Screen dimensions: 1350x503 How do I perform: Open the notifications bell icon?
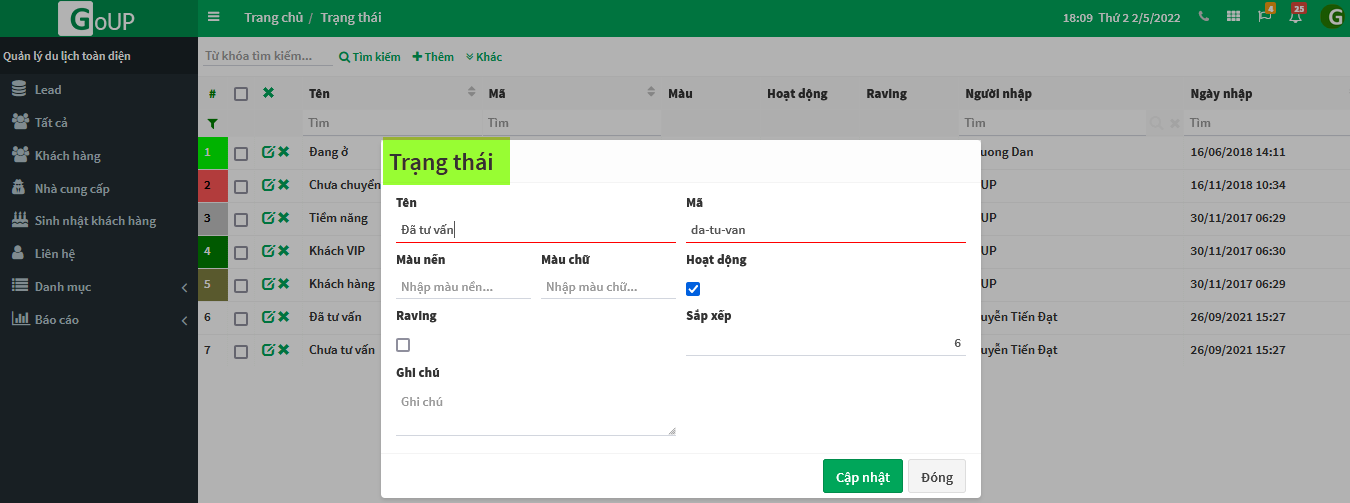(x=1295, y=16)
